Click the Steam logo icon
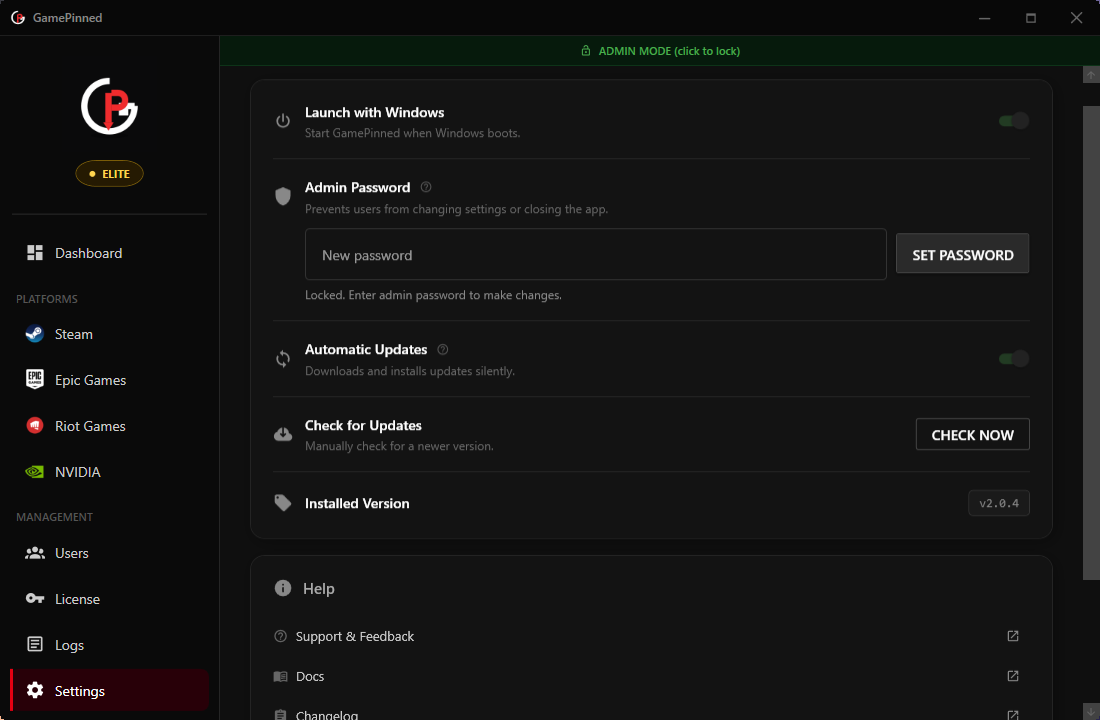Image resolution: width=1100 pixels, height=720 pixels. click(34, 334)
